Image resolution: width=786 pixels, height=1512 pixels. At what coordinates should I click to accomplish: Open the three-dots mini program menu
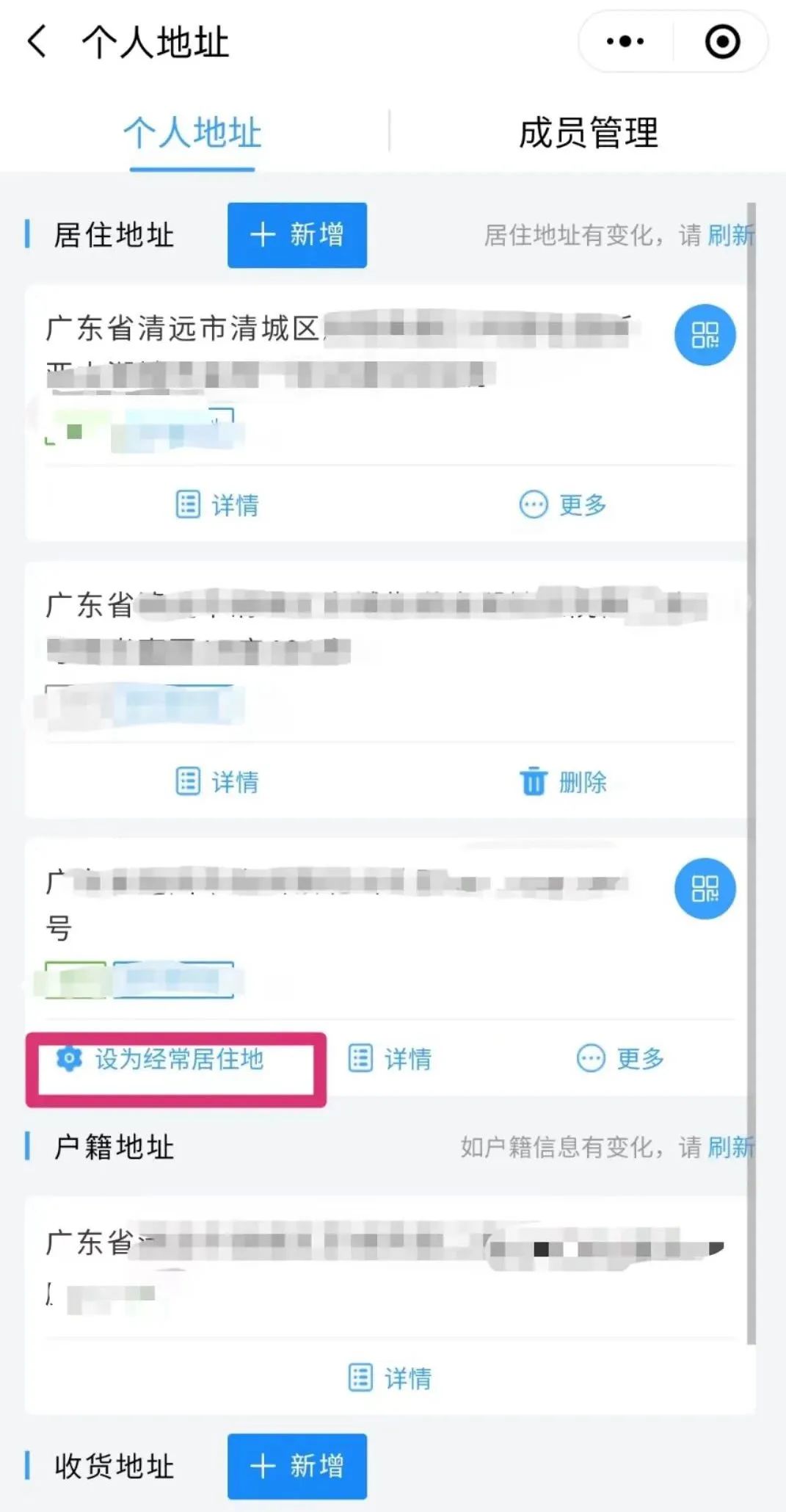625,42
